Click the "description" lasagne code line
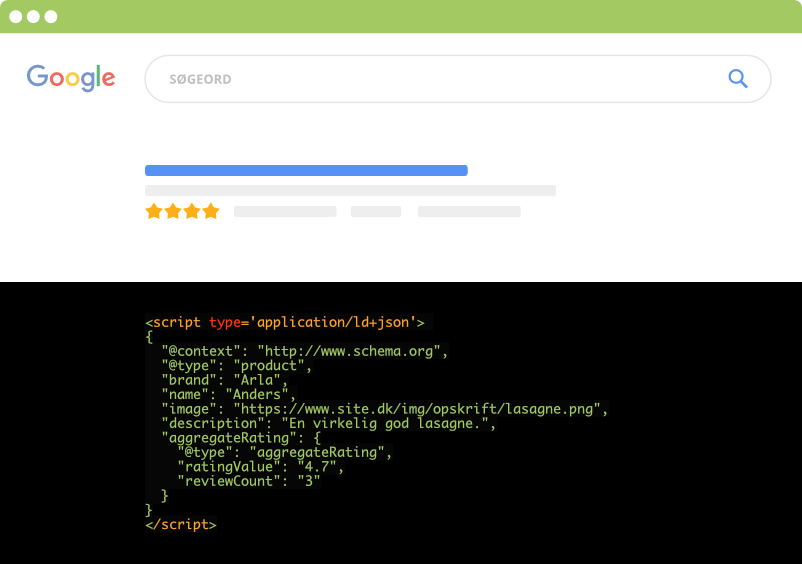The image size is (802, 564). coord(329,423)
